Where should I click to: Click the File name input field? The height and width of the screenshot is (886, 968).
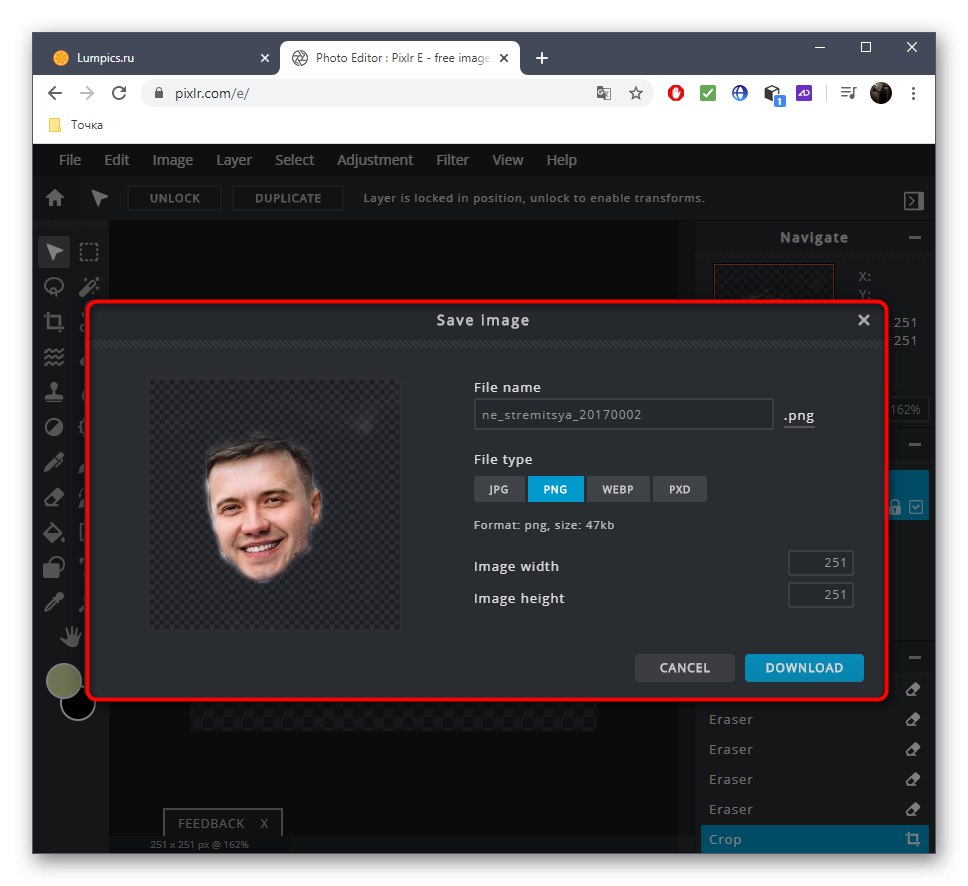coord(624,414)
